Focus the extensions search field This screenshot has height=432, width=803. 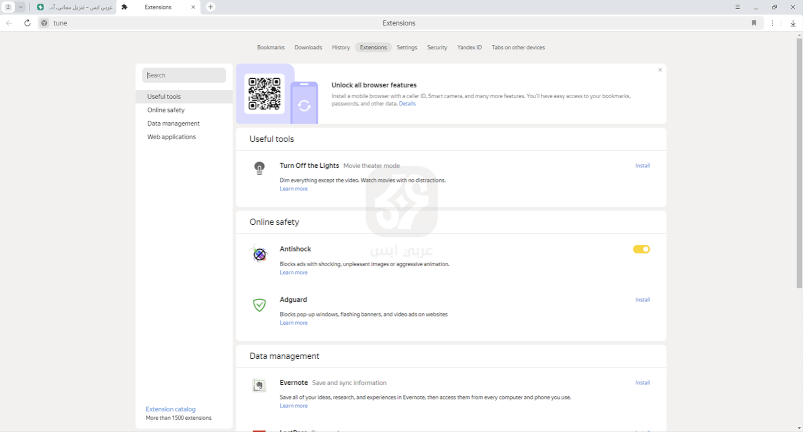click(185, 75)
